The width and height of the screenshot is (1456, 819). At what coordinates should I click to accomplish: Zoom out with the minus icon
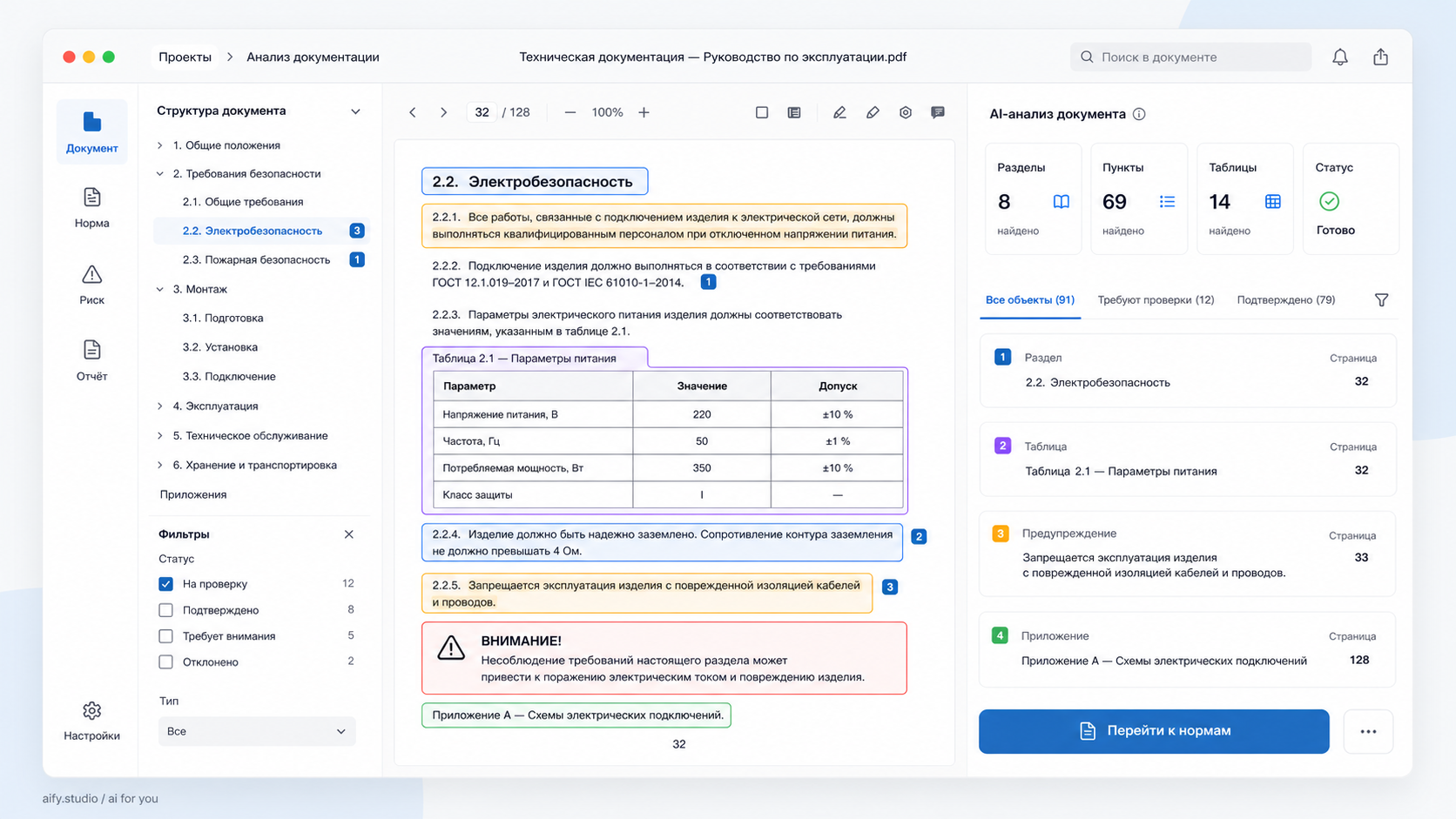pos(570,112)
